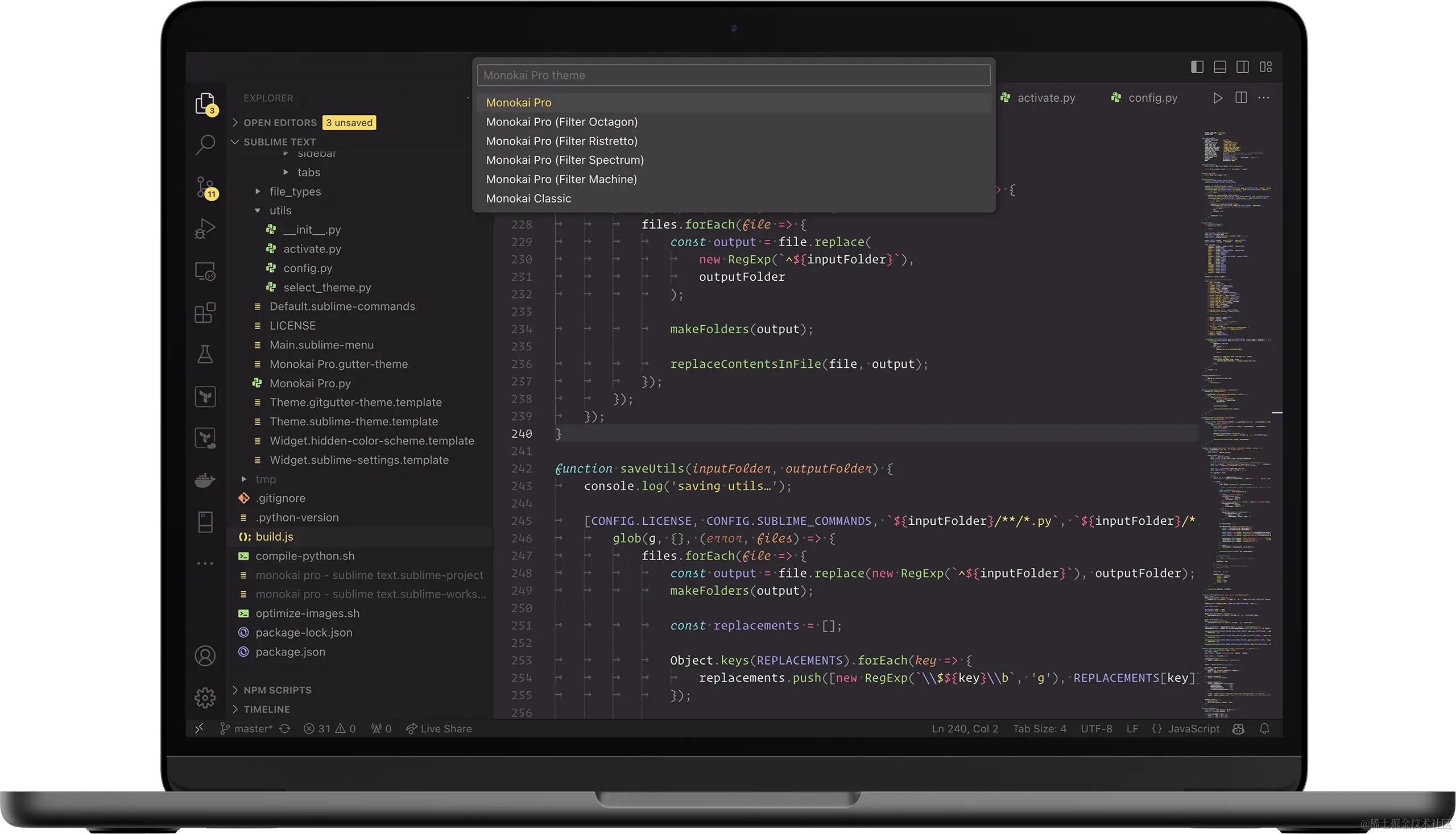This screenshot has height=834, width=1456.
Task: Open the Extensions view icon
Action: 205,313
